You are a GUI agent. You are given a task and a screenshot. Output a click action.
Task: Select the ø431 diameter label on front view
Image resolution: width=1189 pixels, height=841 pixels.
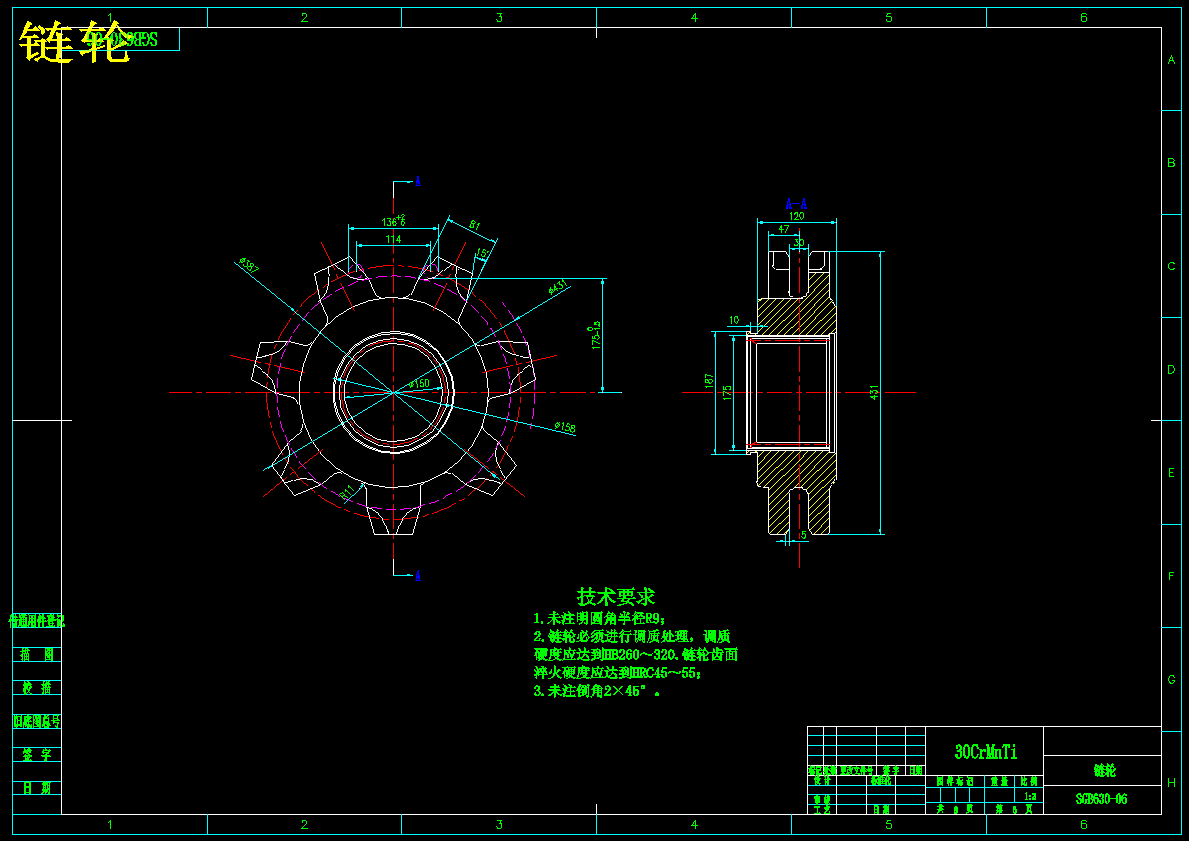pos(557,287)
